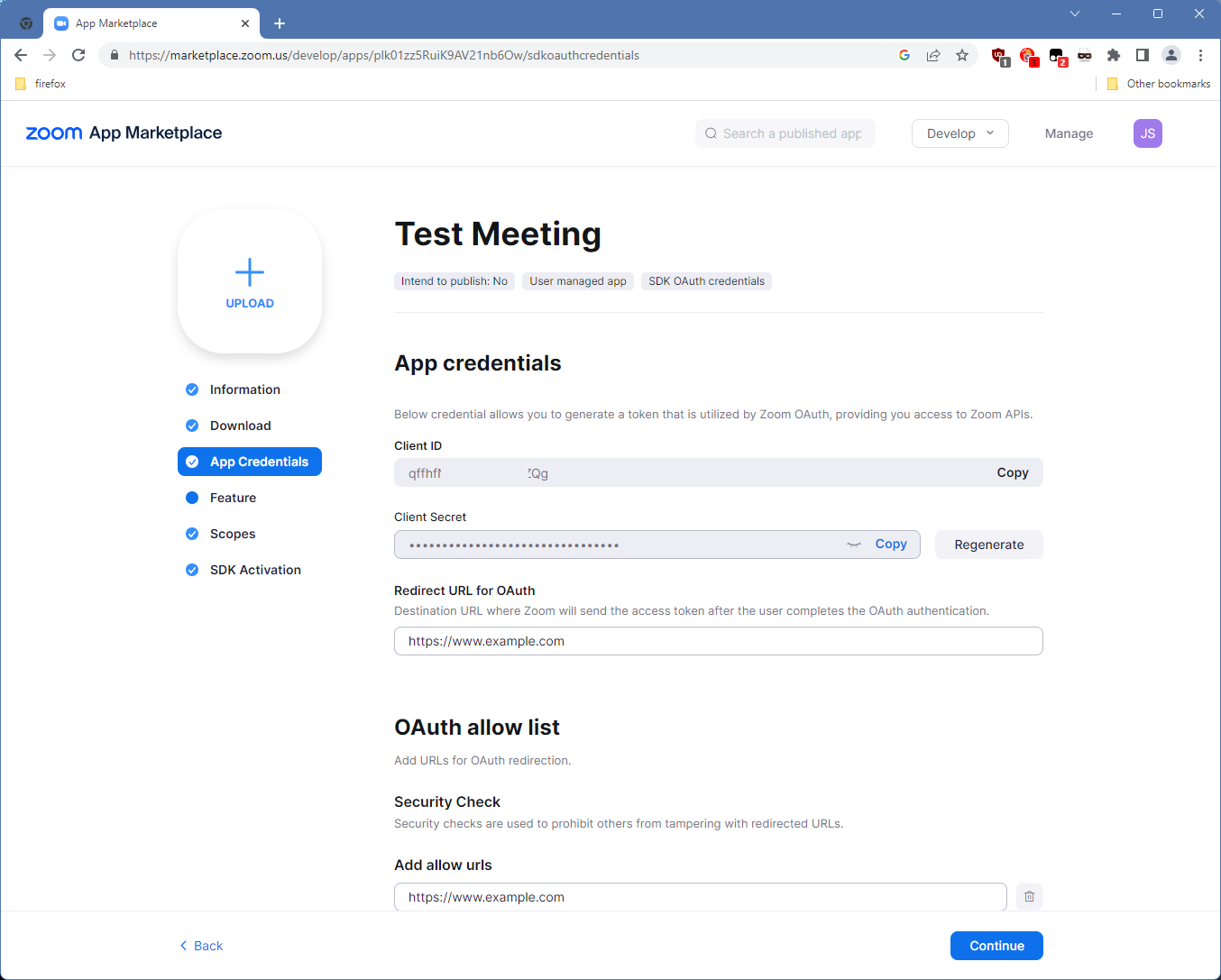Click the JS user avatar
The image size is (1221, 980).
pyautogui.click(x=1148, y=133)
